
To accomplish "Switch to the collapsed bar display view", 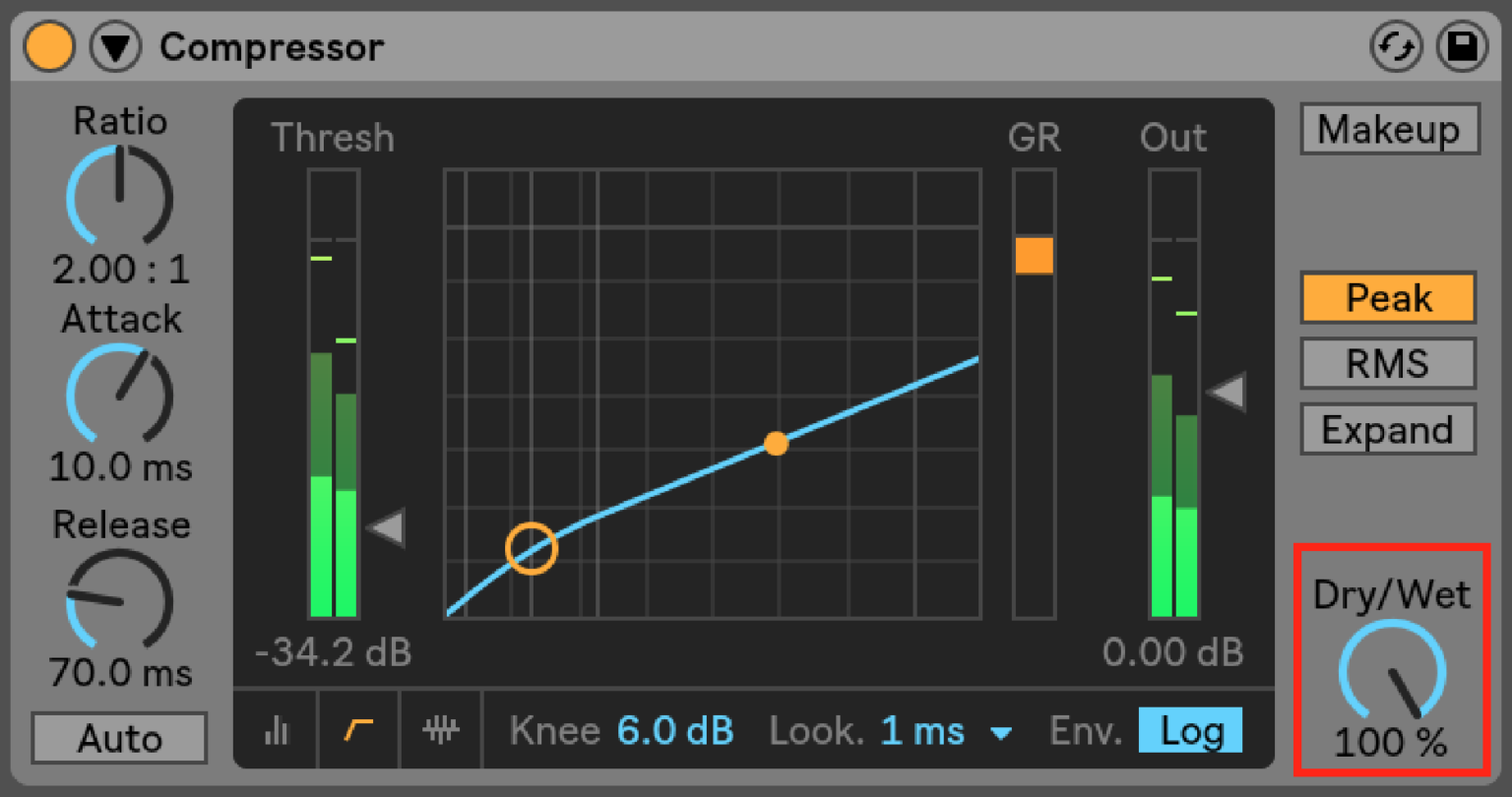I will [279, 730].
